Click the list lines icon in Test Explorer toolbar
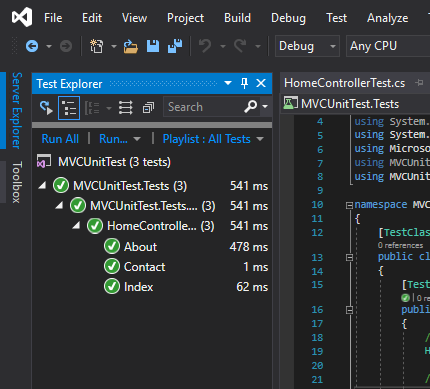The width and height of the screenshot is (430, 389). coord(126,108)
